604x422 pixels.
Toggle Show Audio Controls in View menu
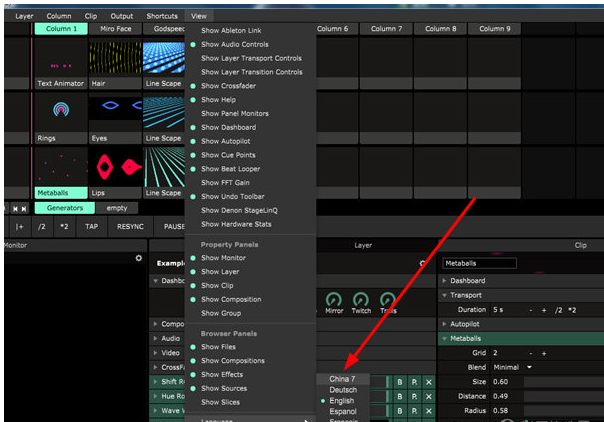235,45
